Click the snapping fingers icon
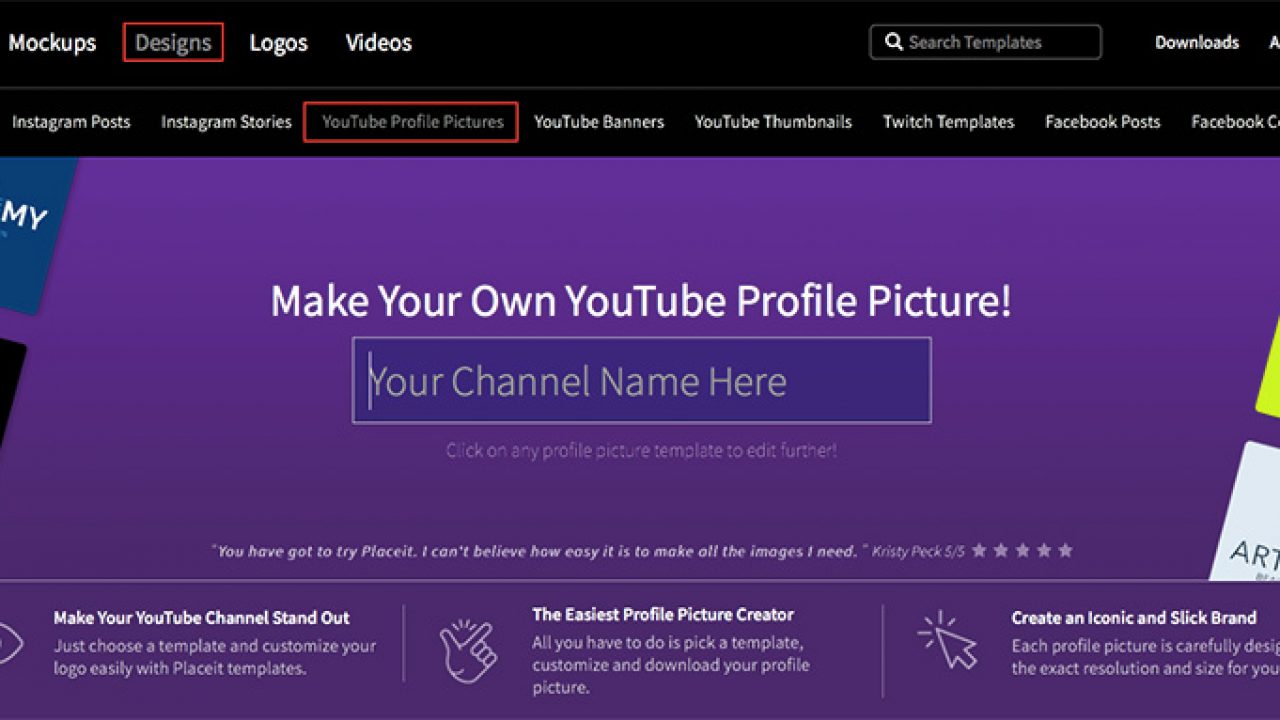 click(468, 650)
